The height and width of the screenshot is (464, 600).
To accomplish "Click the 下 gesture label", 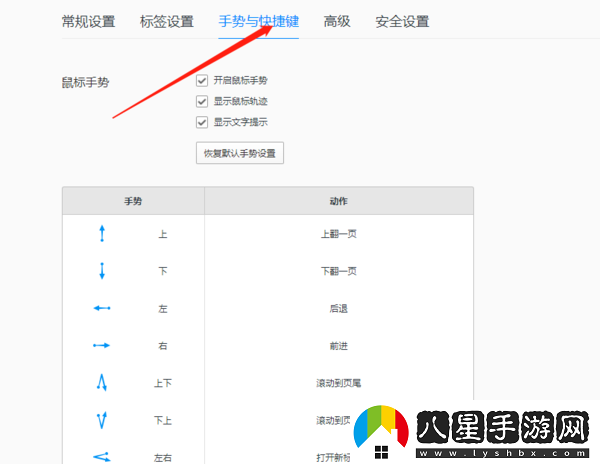I will click(163, 271).
